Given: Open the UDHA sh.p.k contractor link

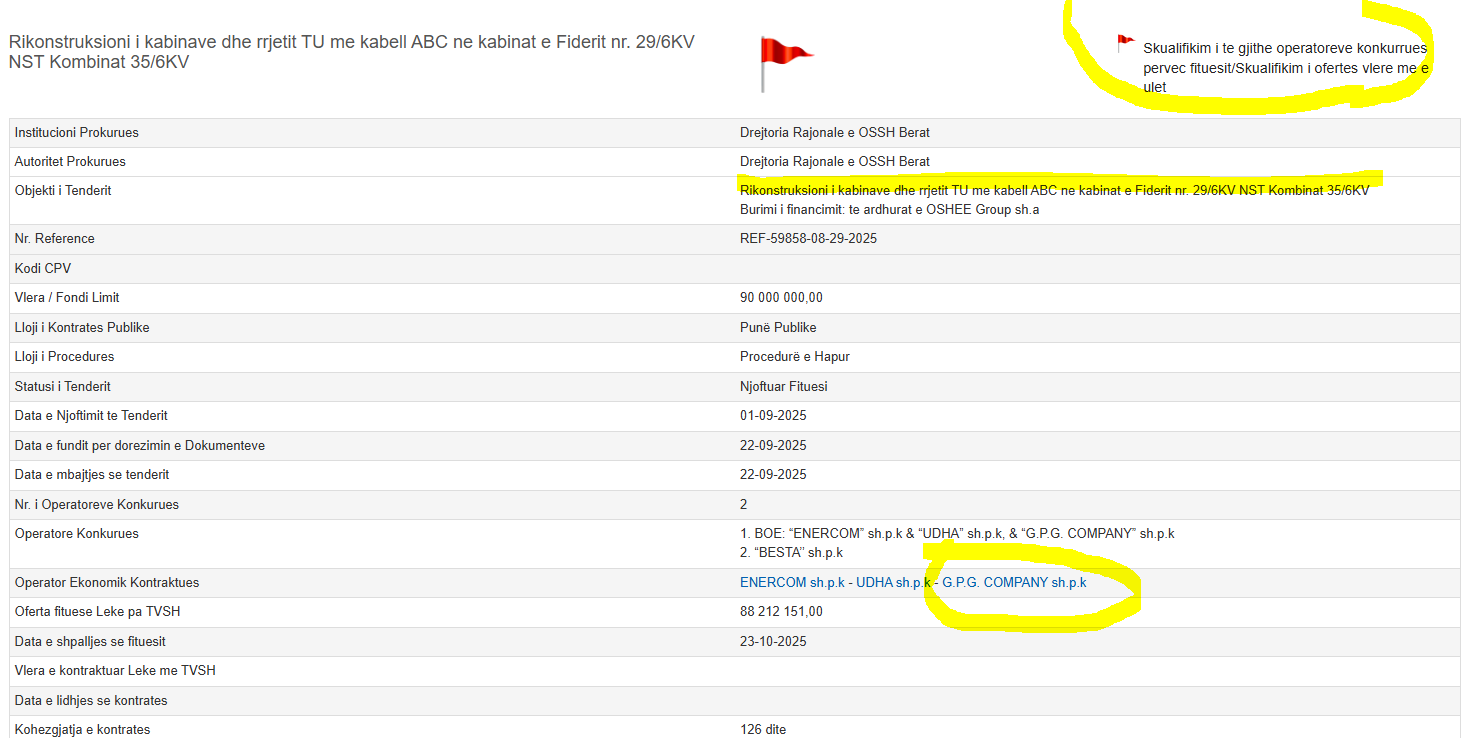Looking at the screenshot, I should coord(893,583).
